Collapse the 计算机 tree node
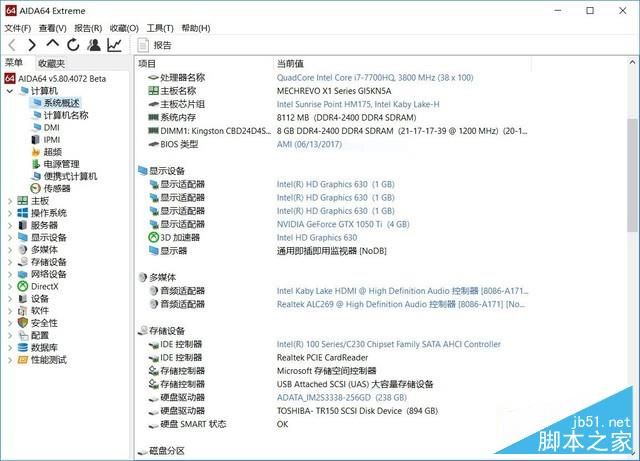 (x=10, y=91)
